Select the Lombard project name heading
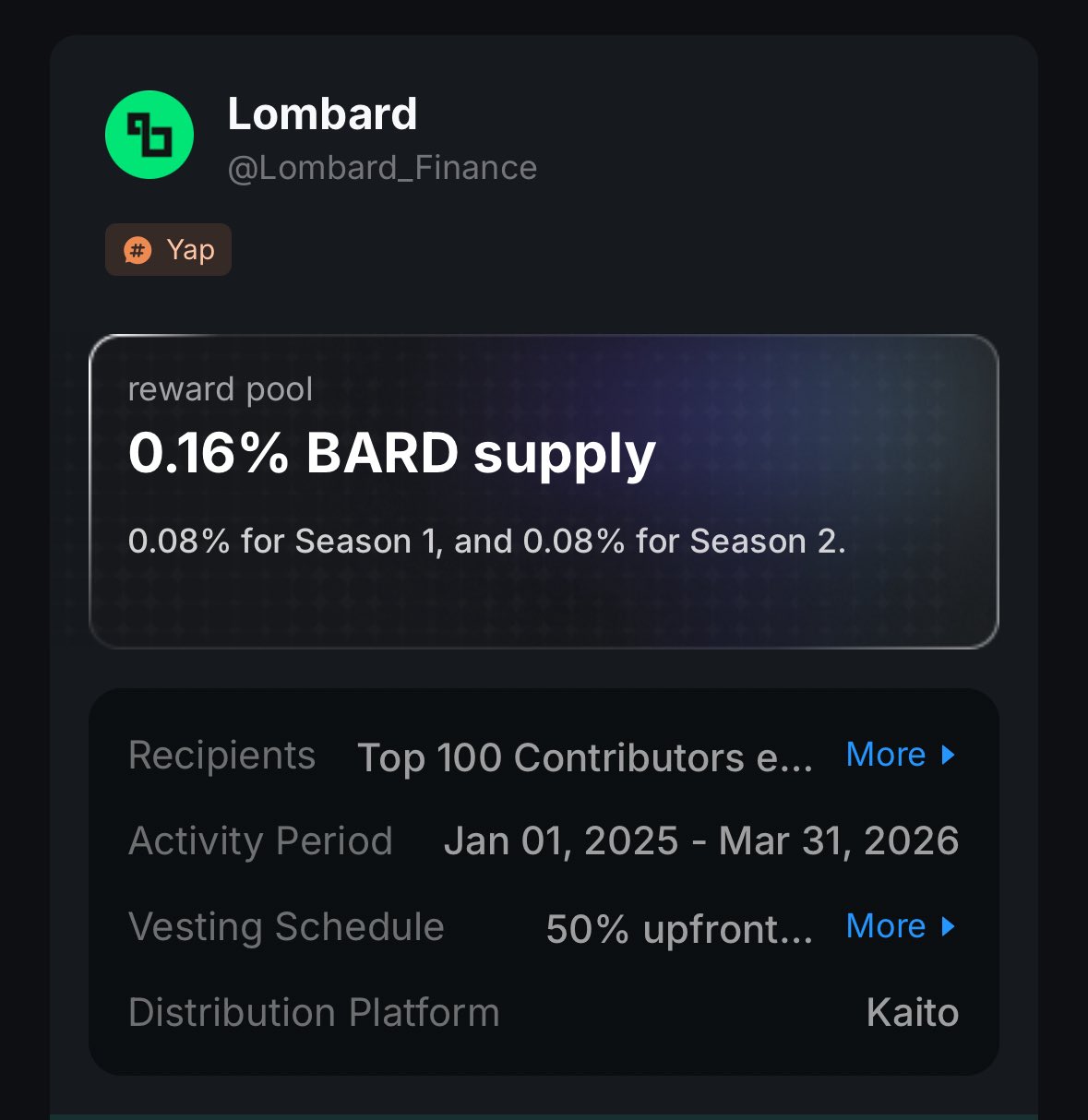 point(322,114)
